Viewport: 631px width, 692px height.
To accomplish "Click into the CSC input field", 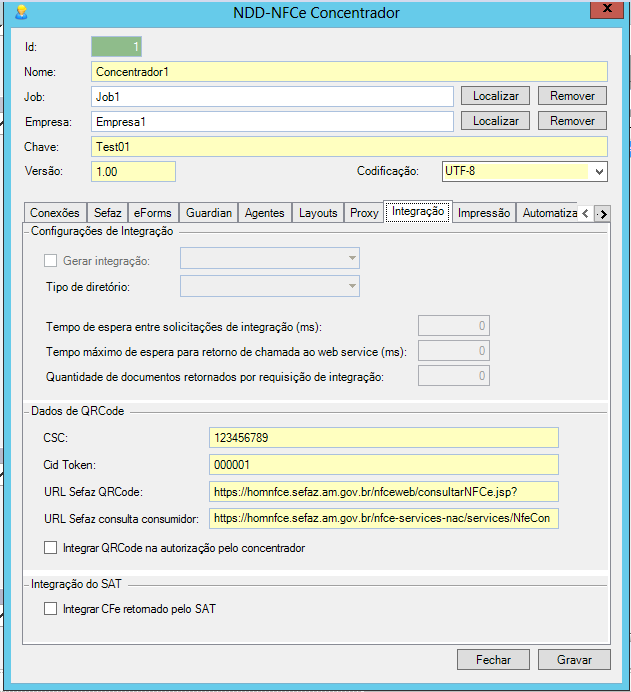I will coord(383,438).
